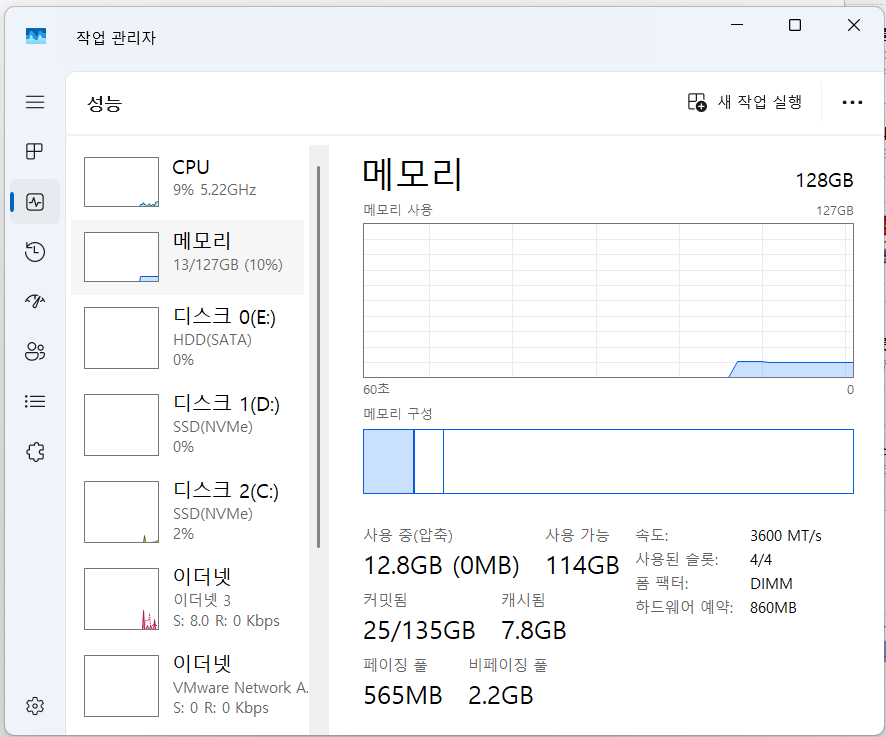886x737 pixels.
Task: Open the three-dot more options menu
Action: click(852, 102)
